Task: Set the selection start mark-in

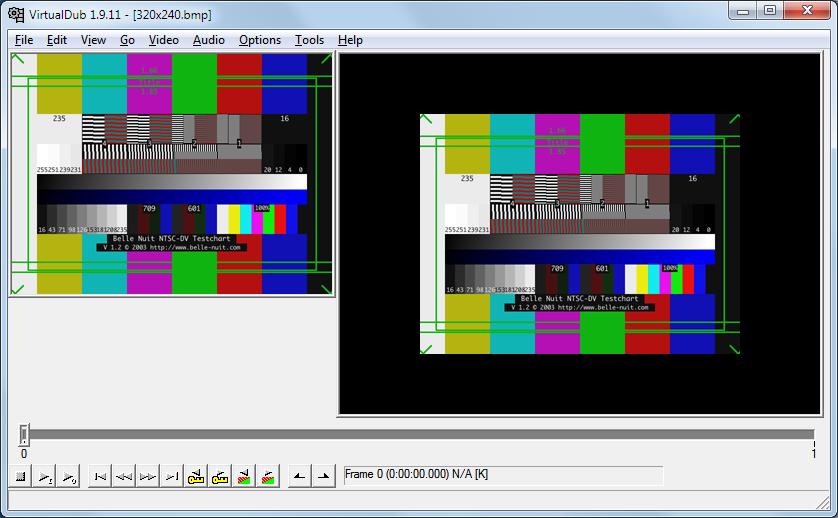Action: [x=300, y=476]
